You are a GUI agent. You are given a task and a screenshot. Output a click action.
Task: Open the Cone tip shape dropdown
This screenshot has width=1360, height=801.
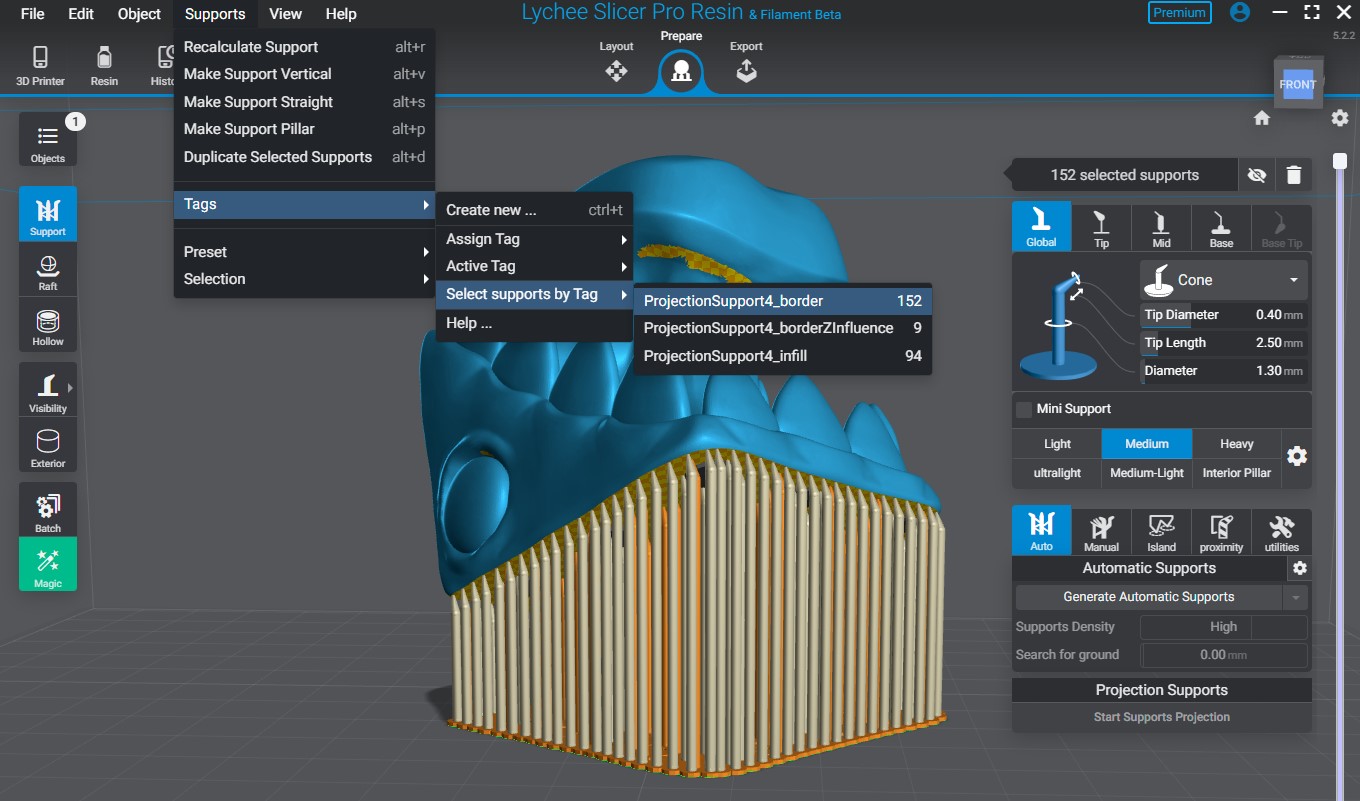pyautogui.click(x=1224, y=280)
